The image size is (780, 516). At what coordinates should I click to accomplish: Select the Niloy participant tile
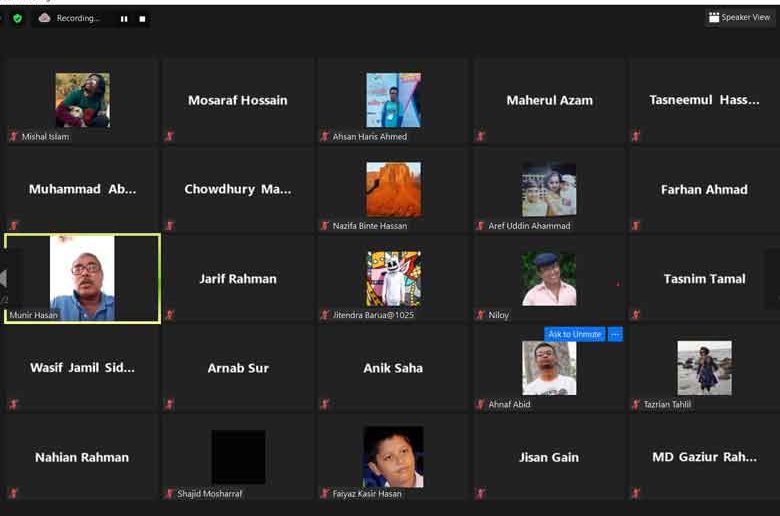click(549, 279)
